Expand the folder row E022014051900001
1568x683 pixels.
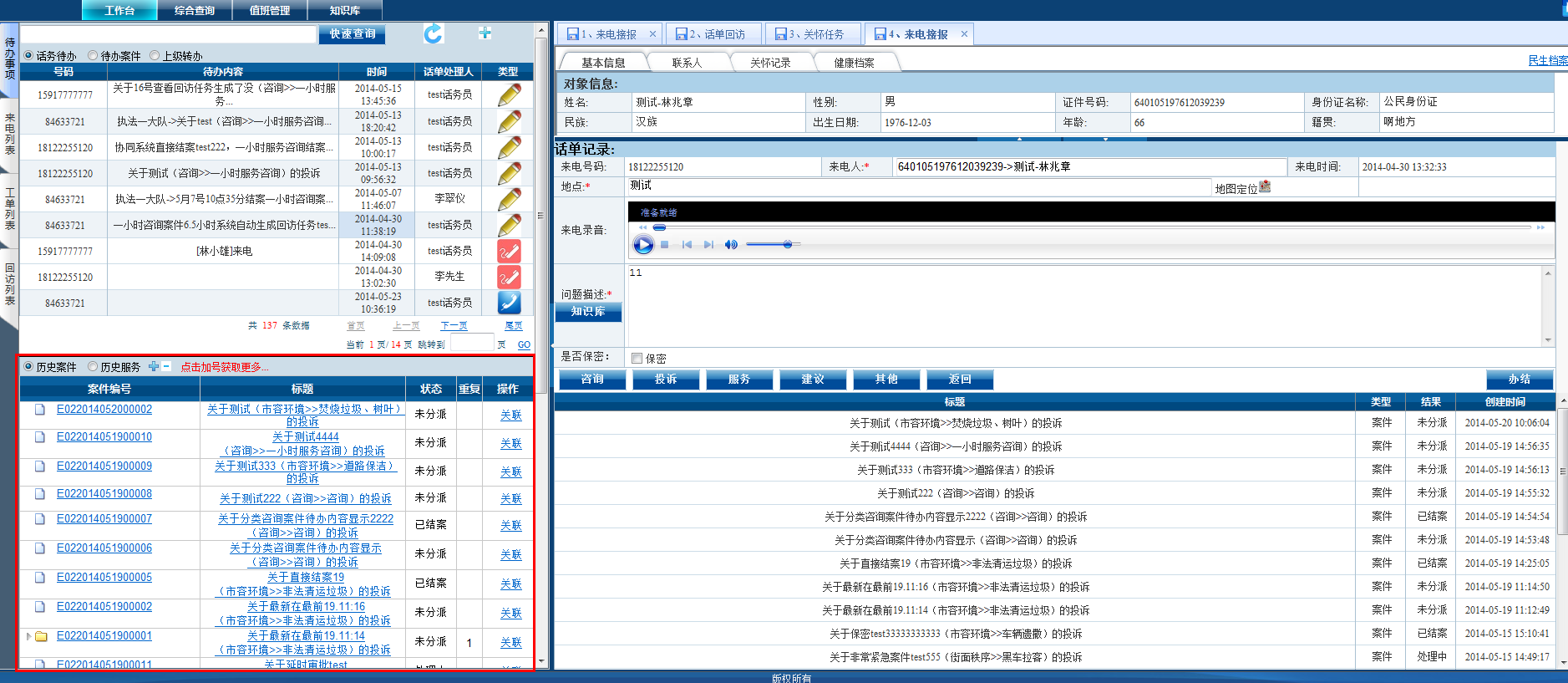(x=29, y=636)
